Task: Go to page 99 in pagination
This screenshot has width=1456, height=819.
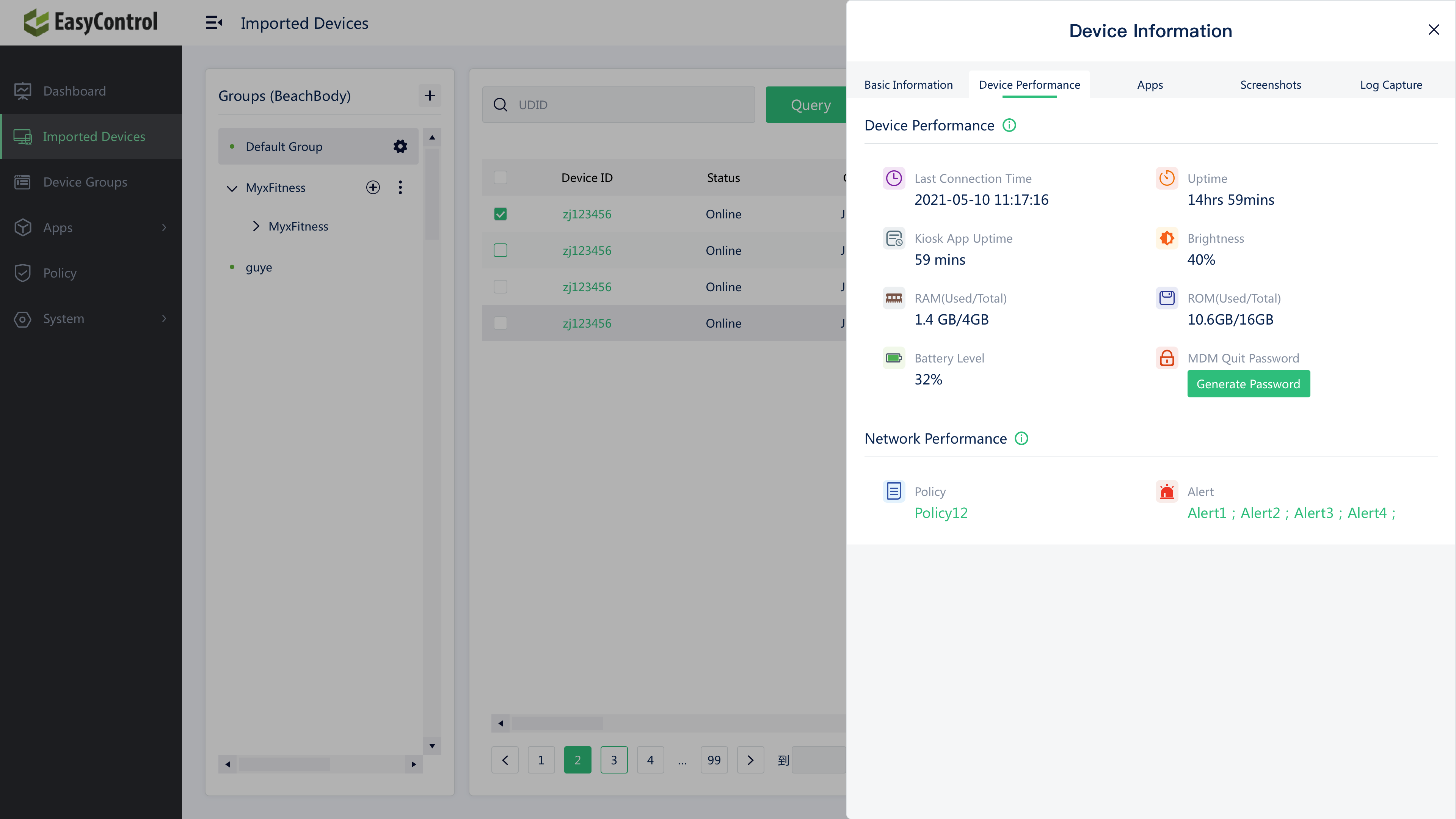Action: tap(713, 759)
